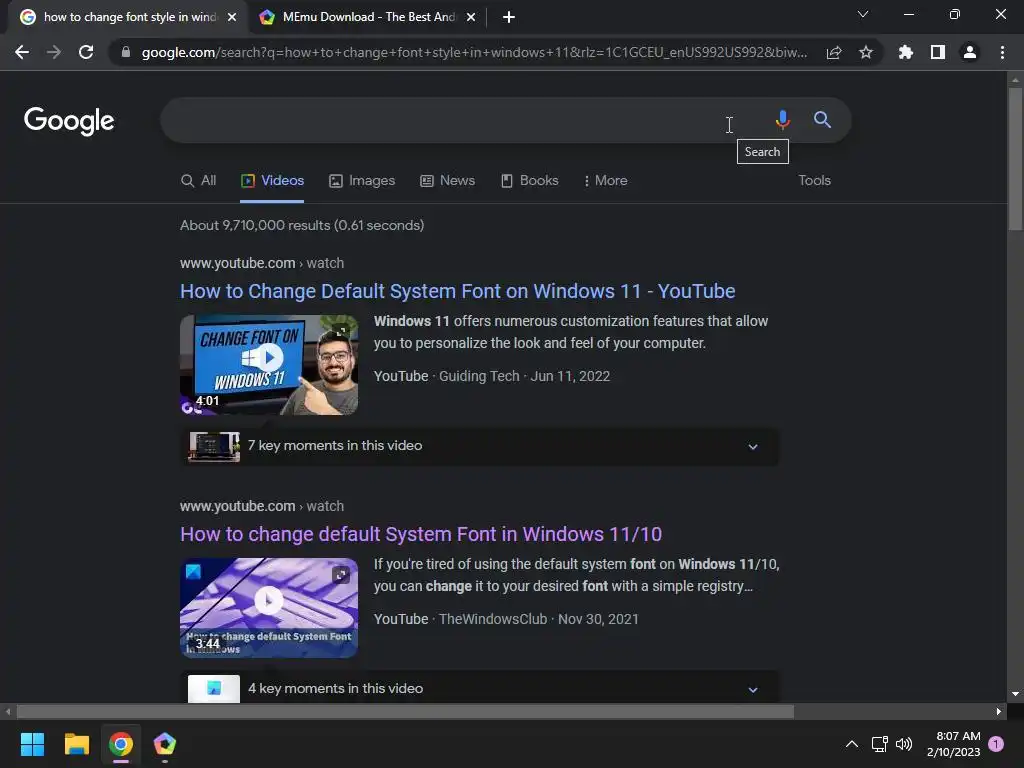Play the Guiding Tech video thumbnail
This screenshot has width=1024, height=768.
coord(269,364)
